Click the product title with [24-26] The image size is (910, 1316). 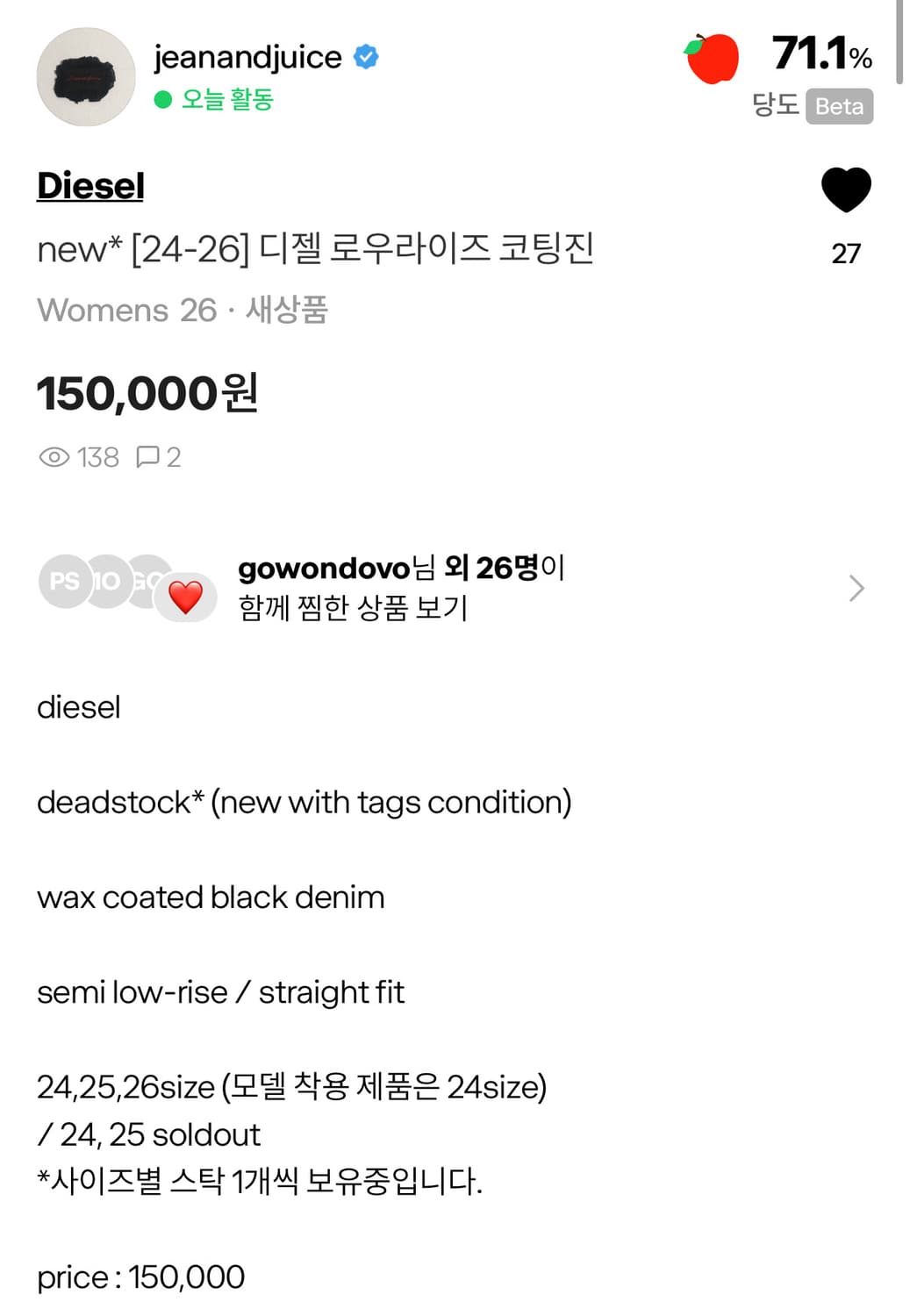pos(316,249)
